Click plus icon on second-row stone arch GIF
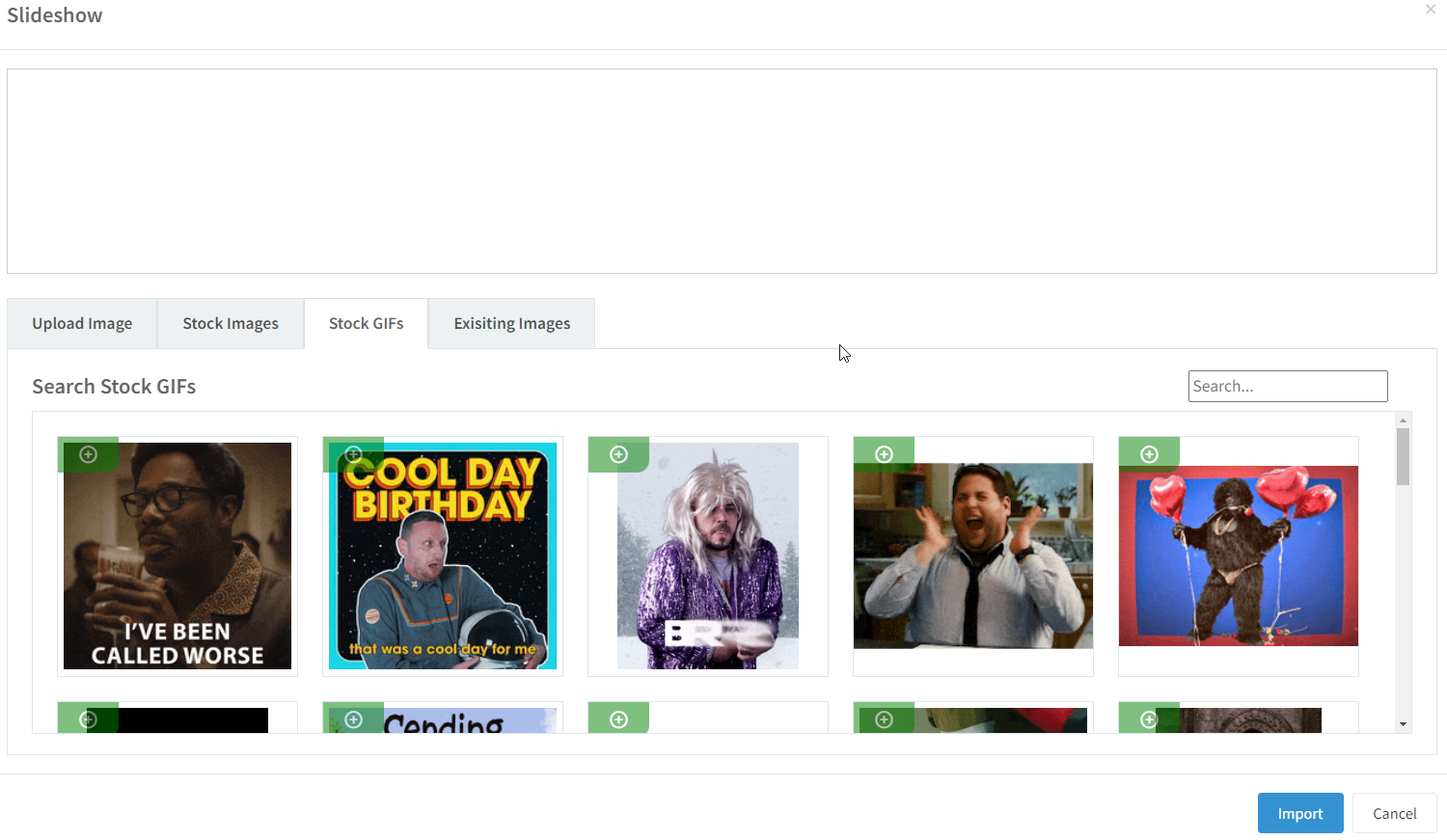Image resolution: width=1447 pixels, height=840 pixels. pos(1149,719)
